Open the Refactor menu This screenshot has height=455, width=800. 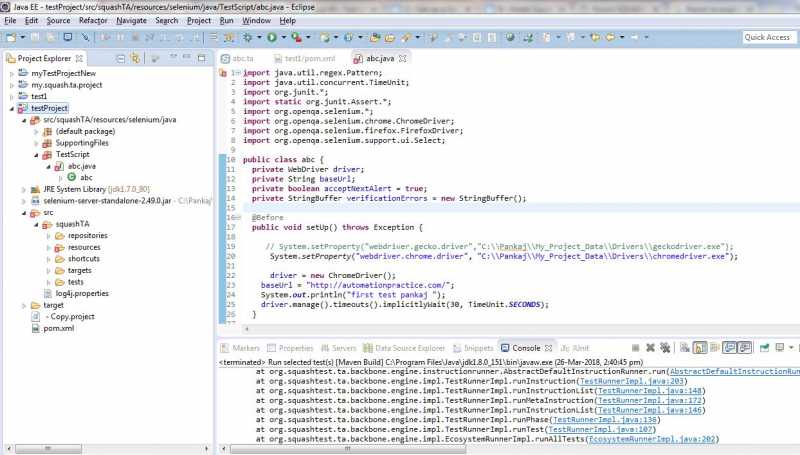(x=93, y=20)
